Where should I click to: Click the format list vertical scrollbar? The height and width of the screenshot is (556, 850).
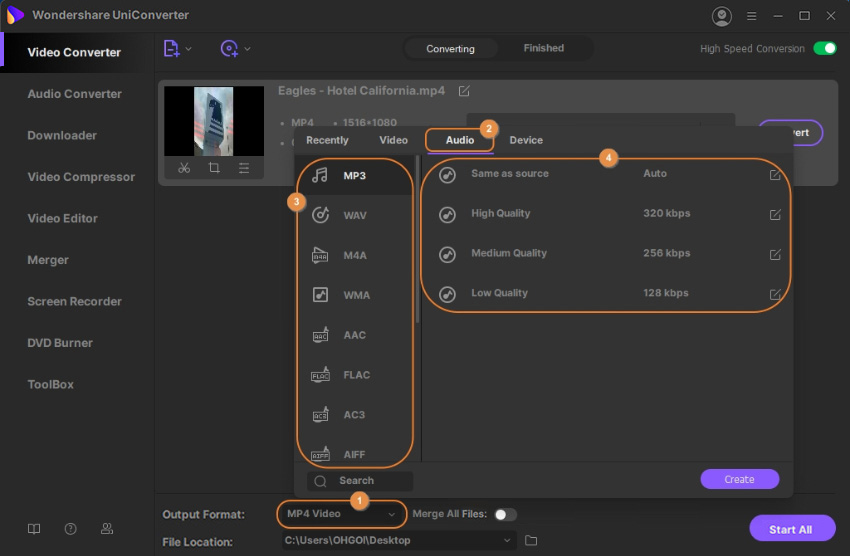pos(417,240)
